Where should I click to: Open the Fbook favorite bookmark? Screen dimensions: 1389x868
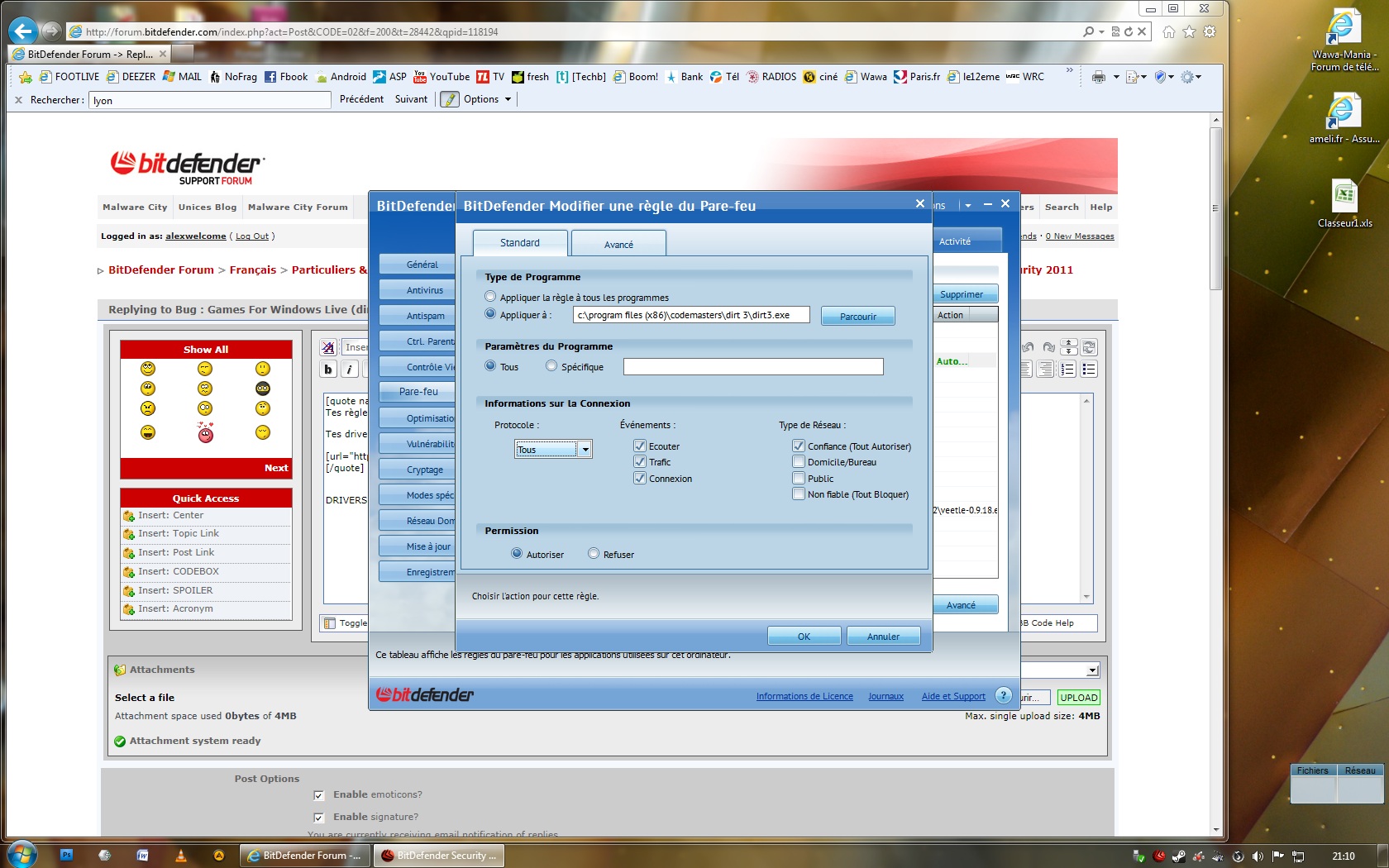[286, 77]
